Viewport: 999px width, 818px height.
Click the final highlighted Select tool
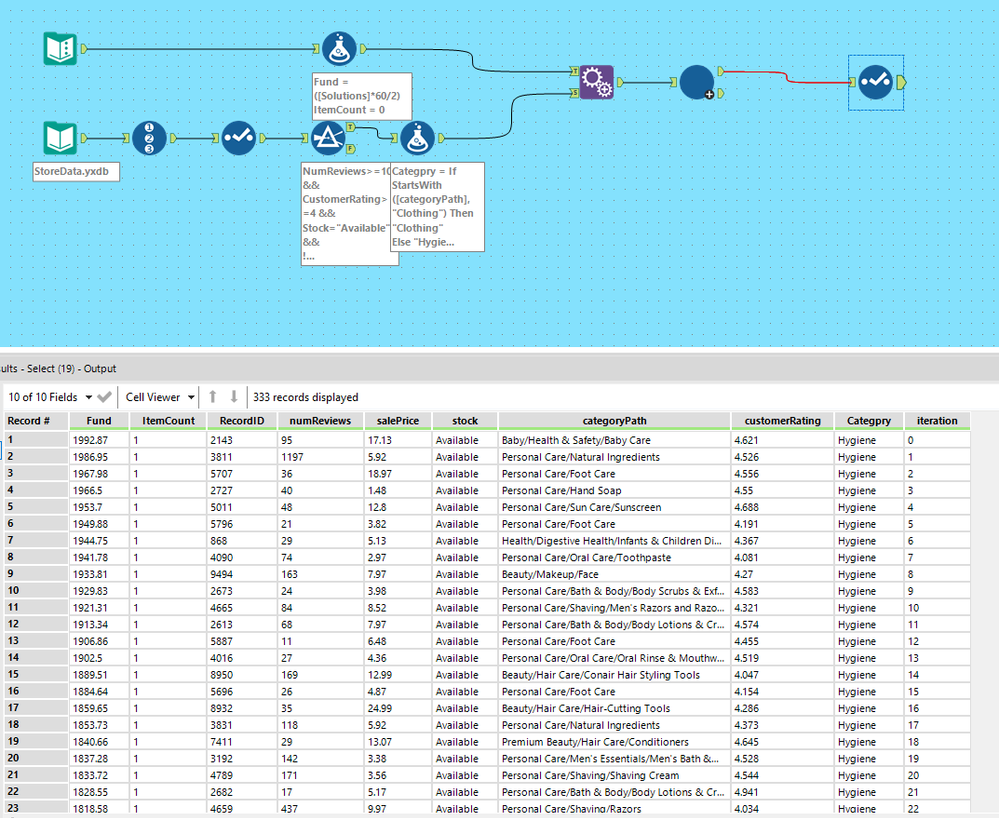point(876,82)
